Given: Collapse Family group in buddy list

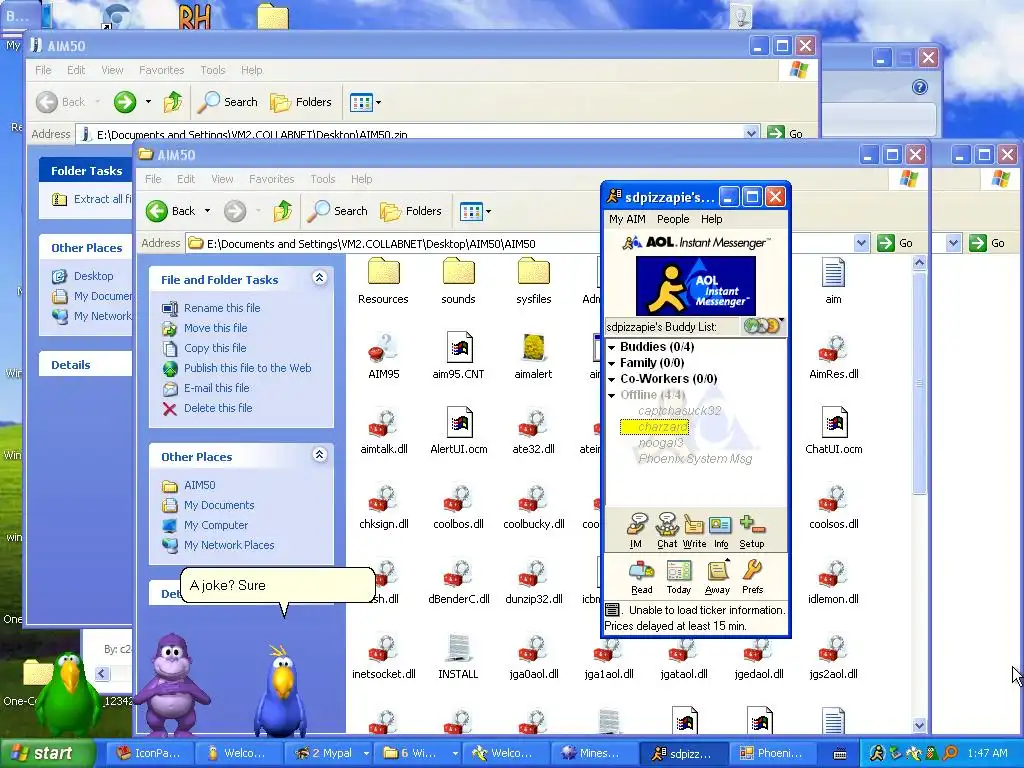Looking at the screenshot, I should (x=612, y=363).
